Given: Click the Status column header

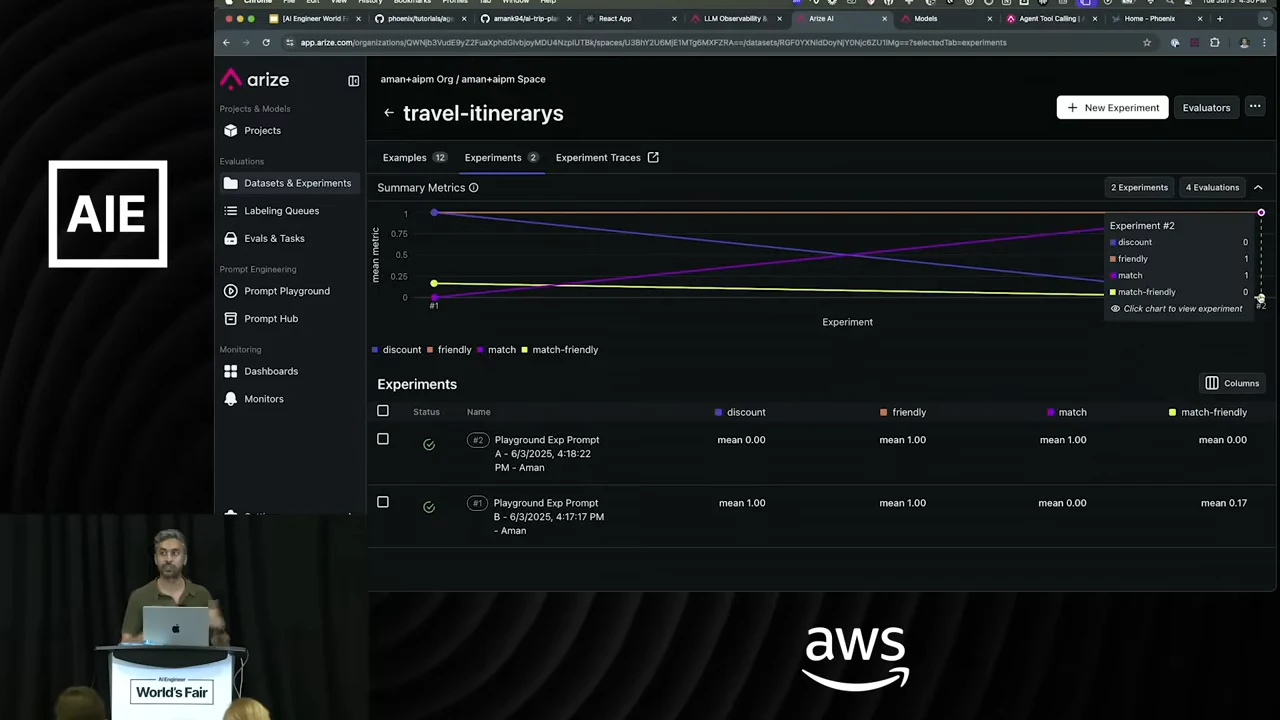Looking at the screenshot, I should tap(426, 412).
